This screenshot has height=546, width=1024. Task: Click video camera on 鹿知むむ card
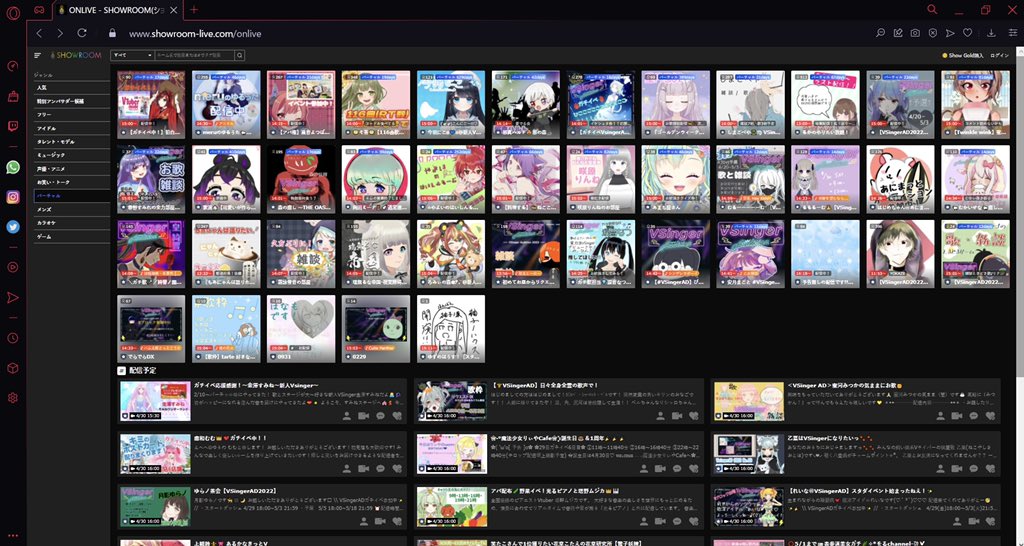pos(364,468)
